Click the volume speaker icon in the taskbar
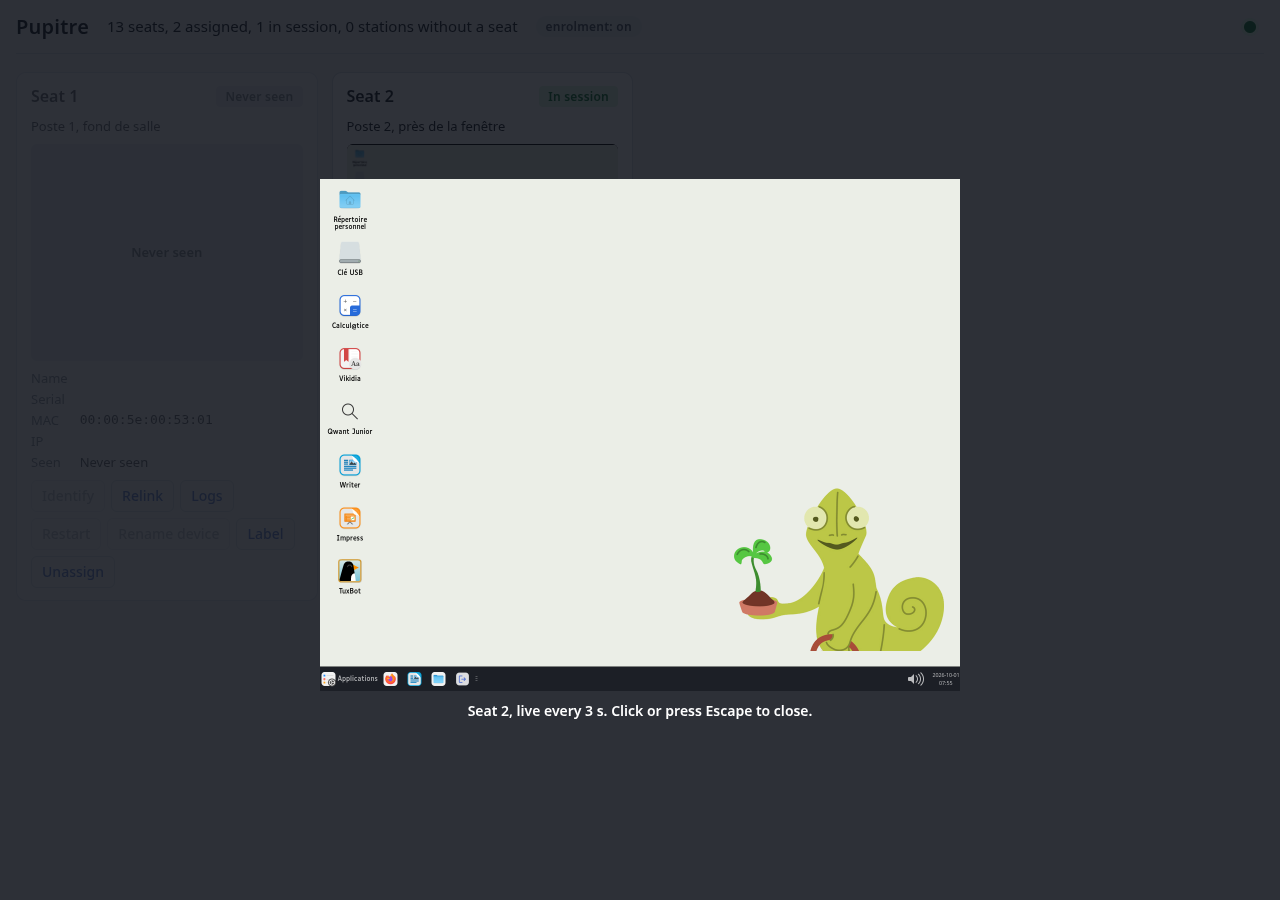1280x900 pixels. 916,679
